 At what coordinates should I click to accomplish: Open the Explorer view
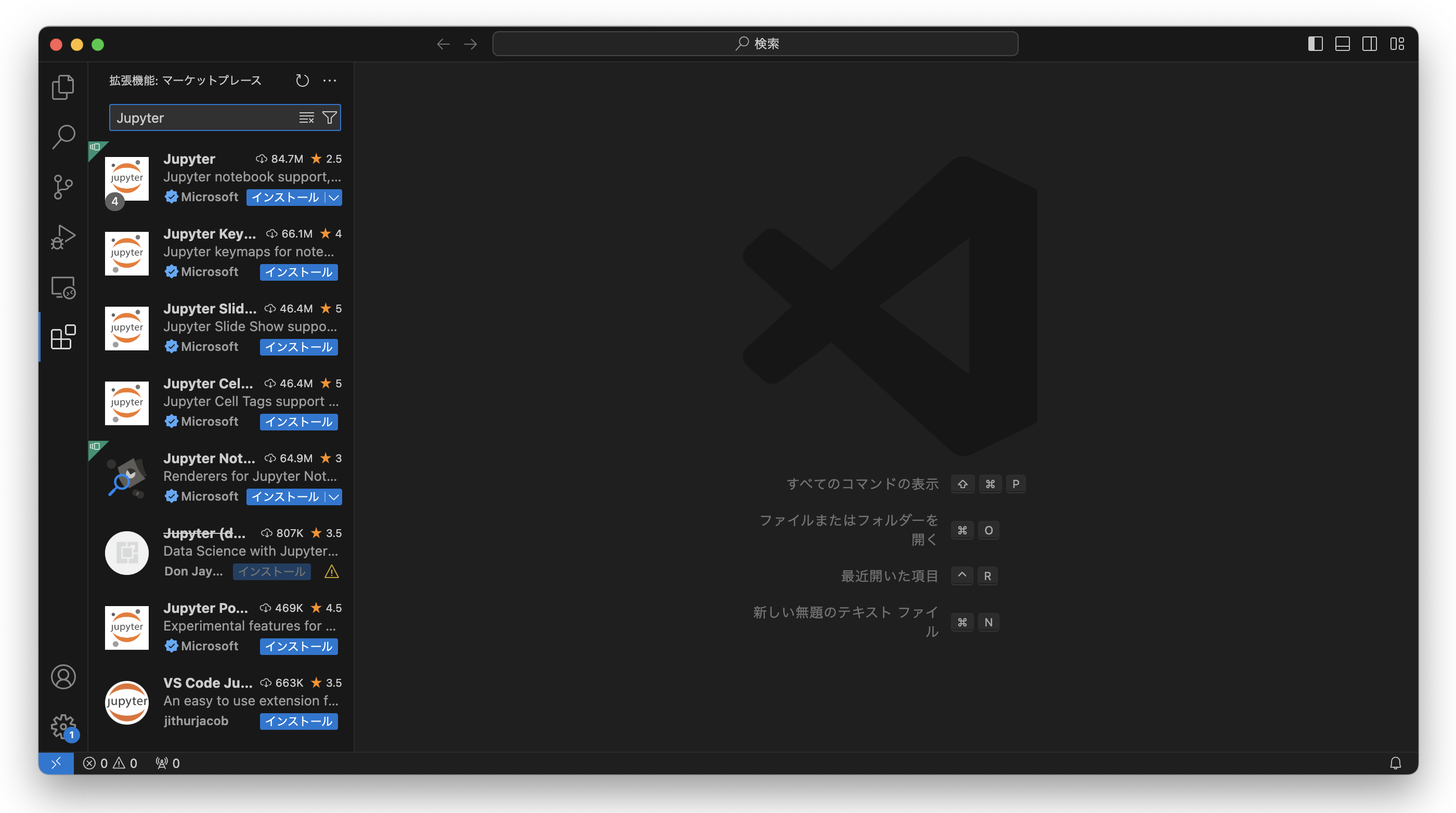63,86
